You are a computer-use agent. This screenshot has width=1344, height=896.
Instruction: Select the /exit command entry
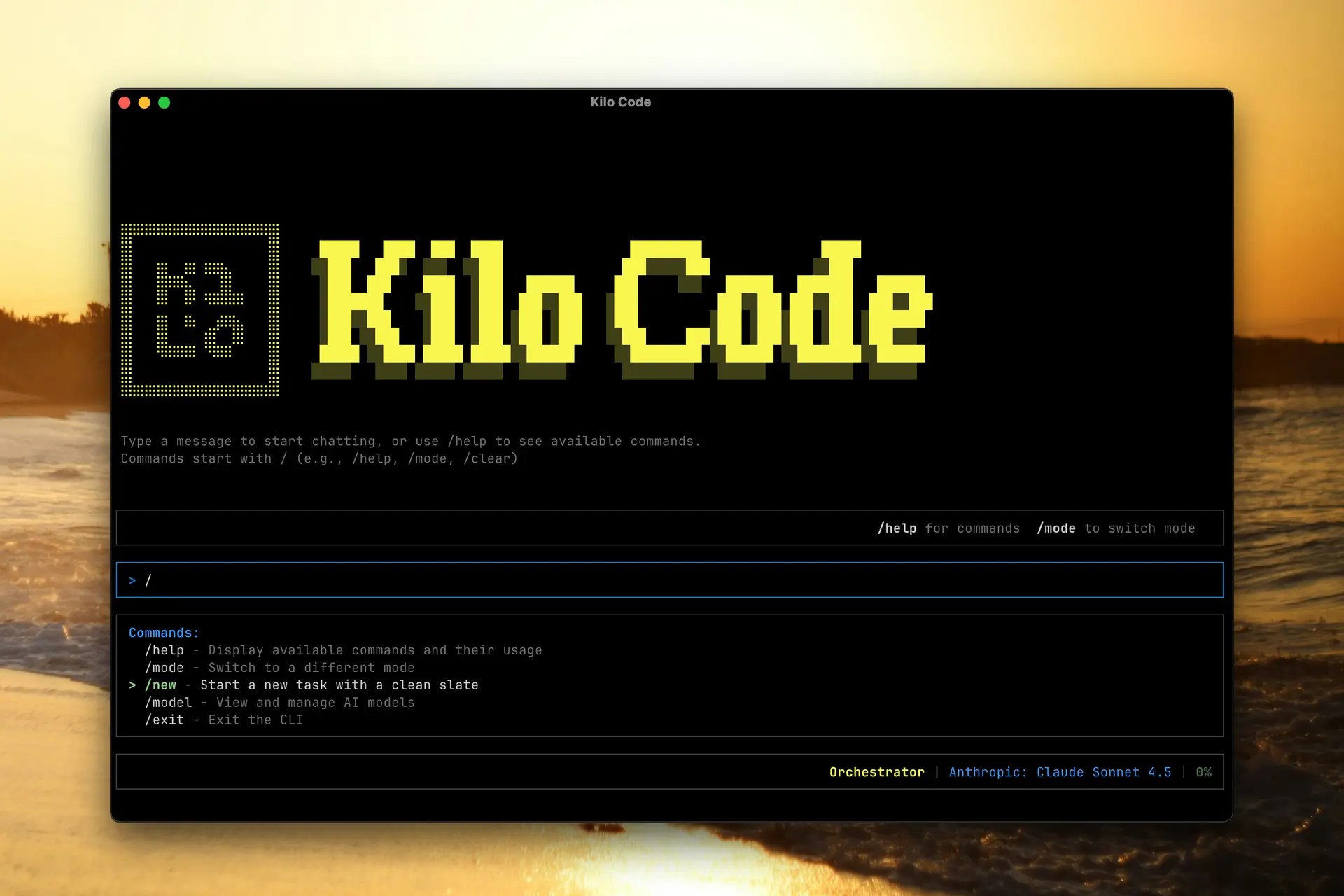[164, 720]
